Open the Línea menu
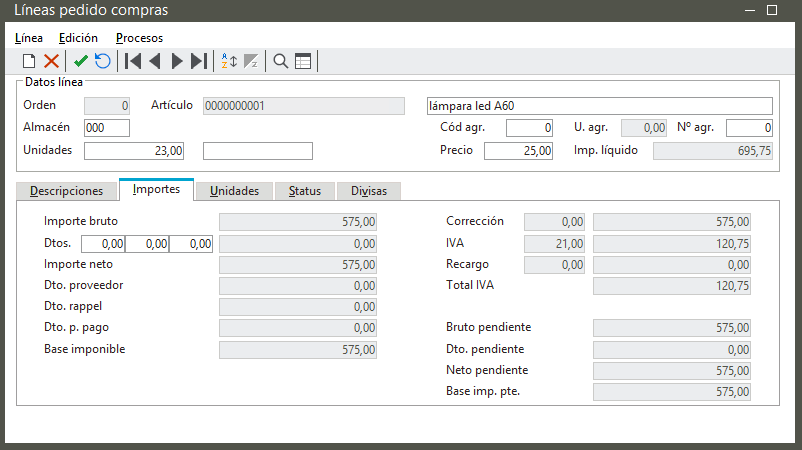The width and height of the screenshot is (802, 450). click(x=29, y=38)
